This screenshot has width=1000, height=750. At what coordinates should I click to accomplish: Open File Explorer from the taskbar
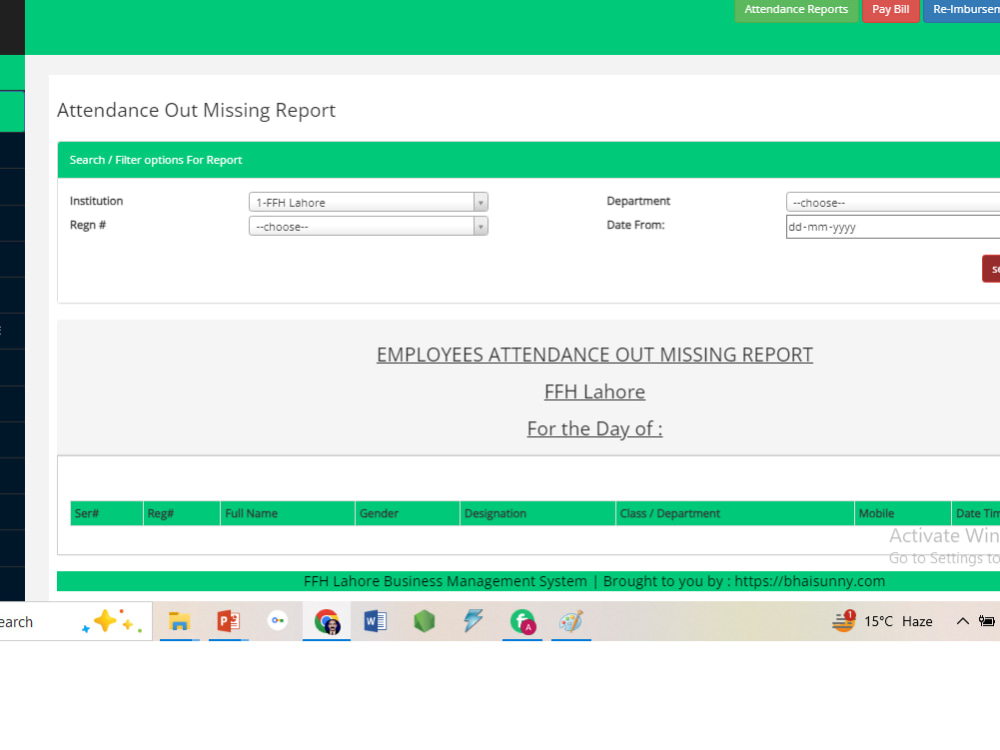(179, 621)
